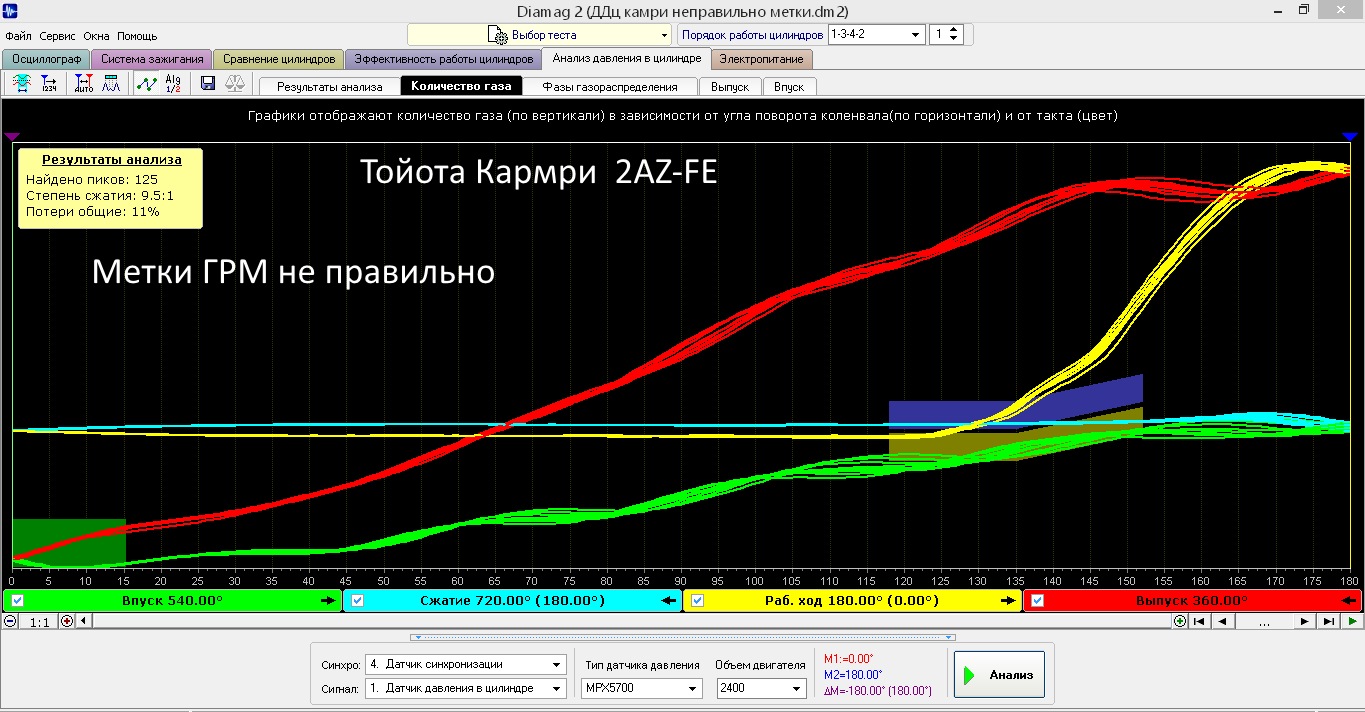Image resolution: width=1365 pixels, height=712 pixels.
Task: Click the Результаты анализа yellow info box
Action: [x=111, y=187]
